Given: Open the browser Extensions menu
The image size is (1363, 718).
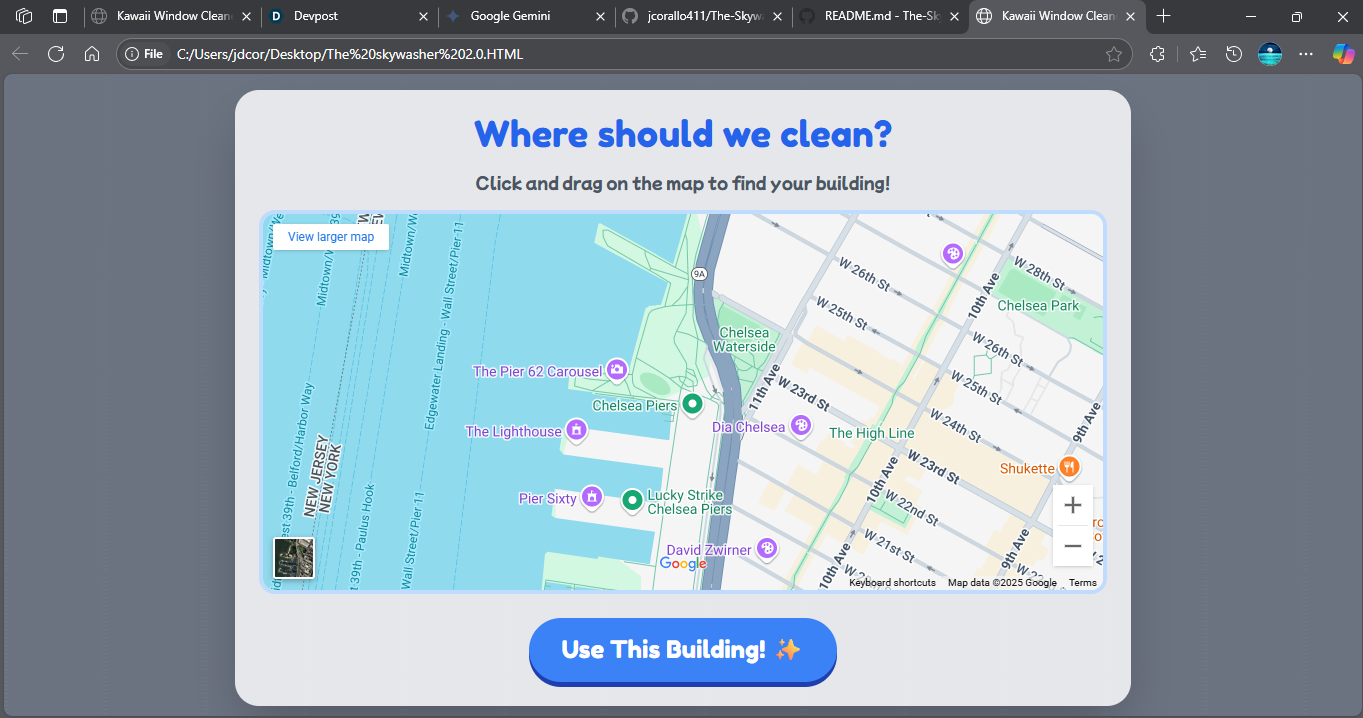Looking at the screenshot, I should pyautogui.click(x=1158, y=54).
